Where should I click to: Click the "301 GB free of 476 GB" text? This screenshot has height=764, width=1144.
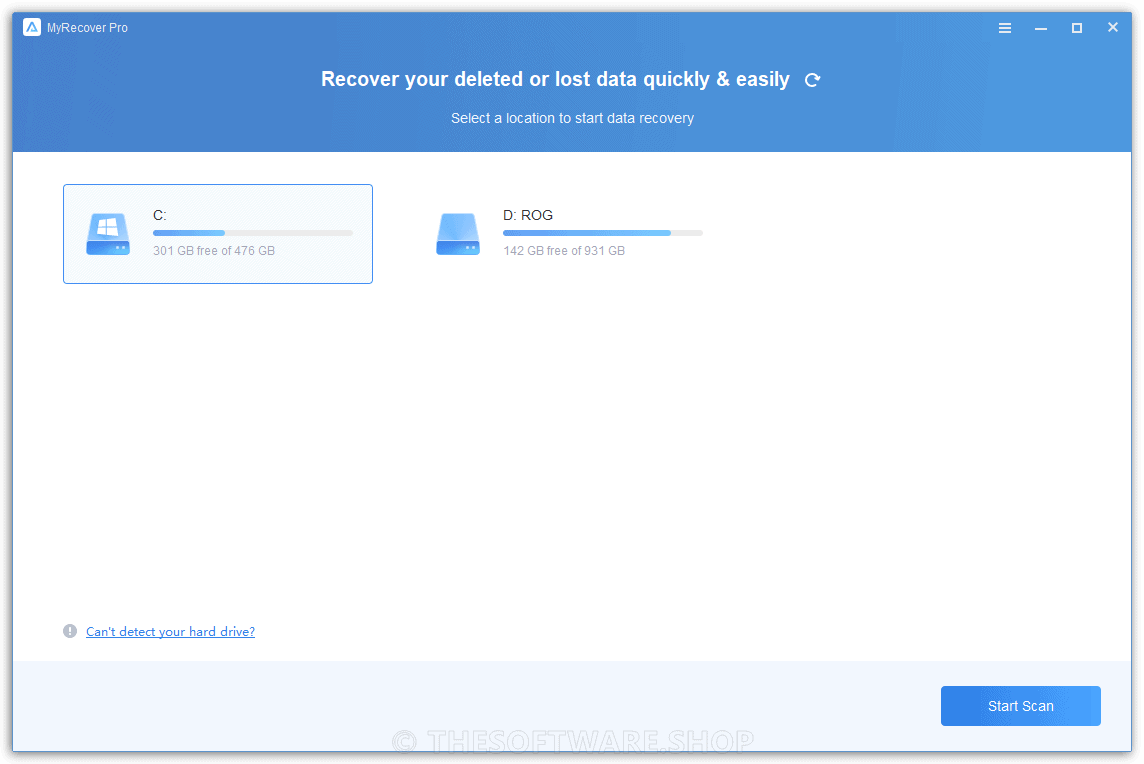(x=214, y=250)
